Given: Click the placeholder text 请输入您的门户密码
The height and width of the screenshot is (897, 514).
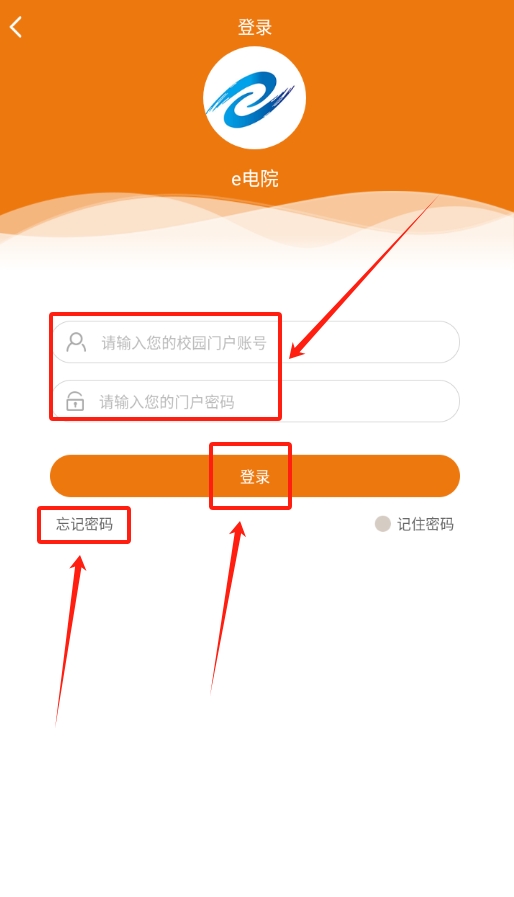Looking at the screenshot, I should coord(167,402).
